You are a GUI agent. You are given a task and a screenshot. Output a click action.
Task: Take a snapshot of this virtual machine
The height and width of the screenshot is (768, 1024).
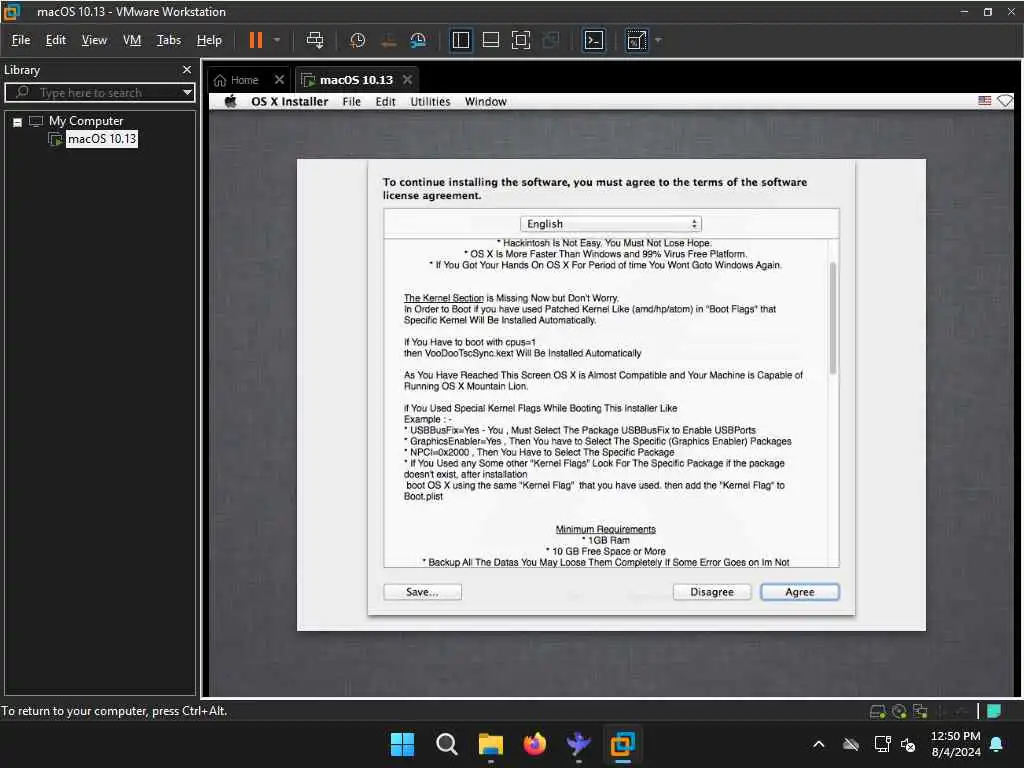coord(357,40)
